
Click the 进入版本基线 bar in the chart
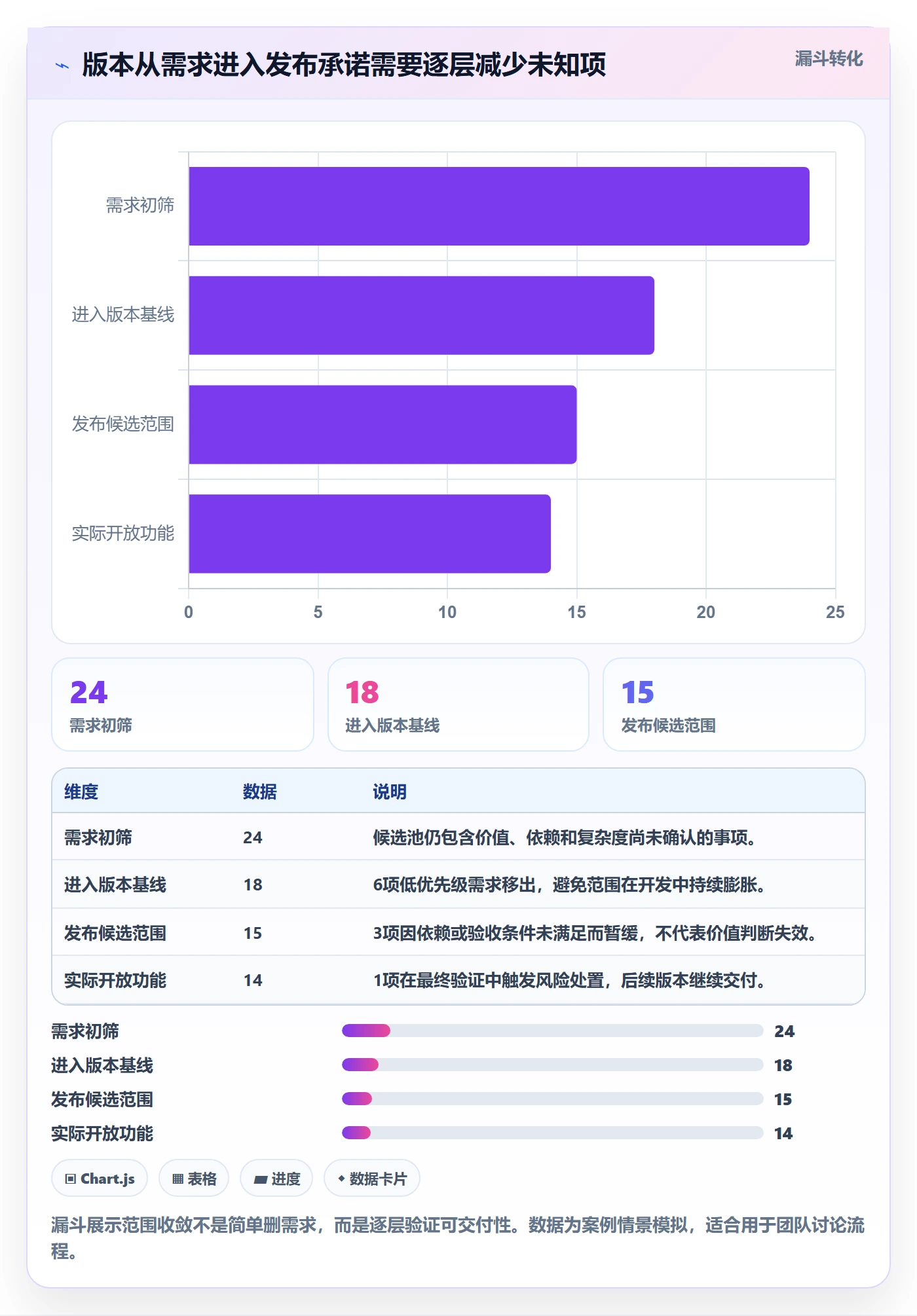tap(422, 316)
